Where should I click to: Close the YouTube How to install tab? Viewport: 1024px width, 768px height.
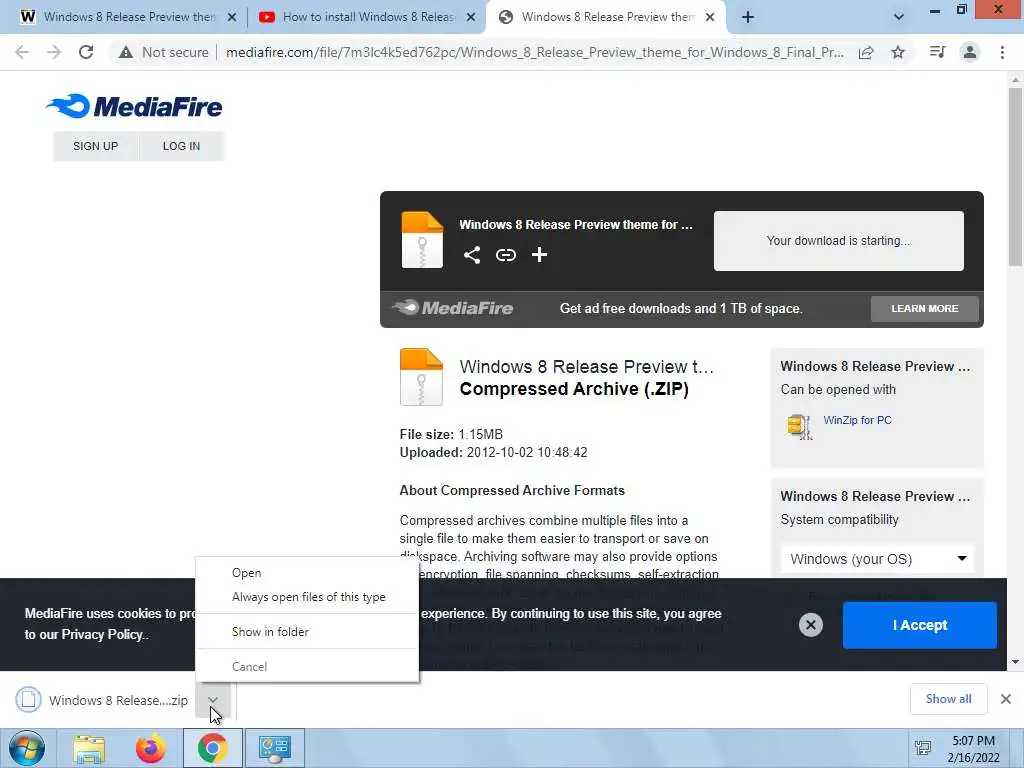pyautogui.click(x=471, y=17)
